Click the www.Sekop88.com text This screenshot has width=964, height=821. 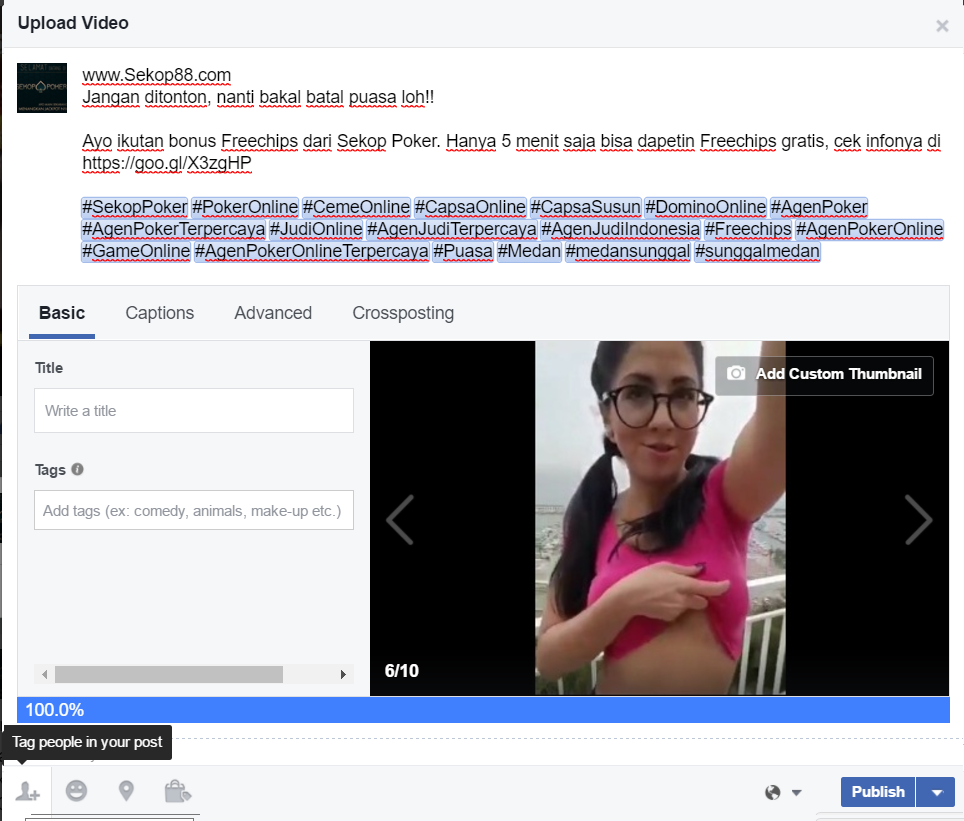pos(157,75)
